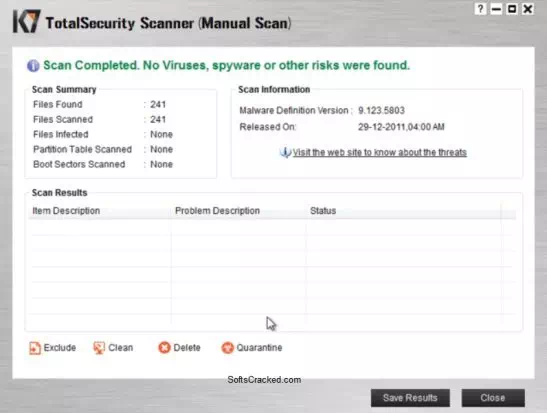Click the K7 logo icon
The height and width of the screenshot is (413, 547).
point(27,21)
